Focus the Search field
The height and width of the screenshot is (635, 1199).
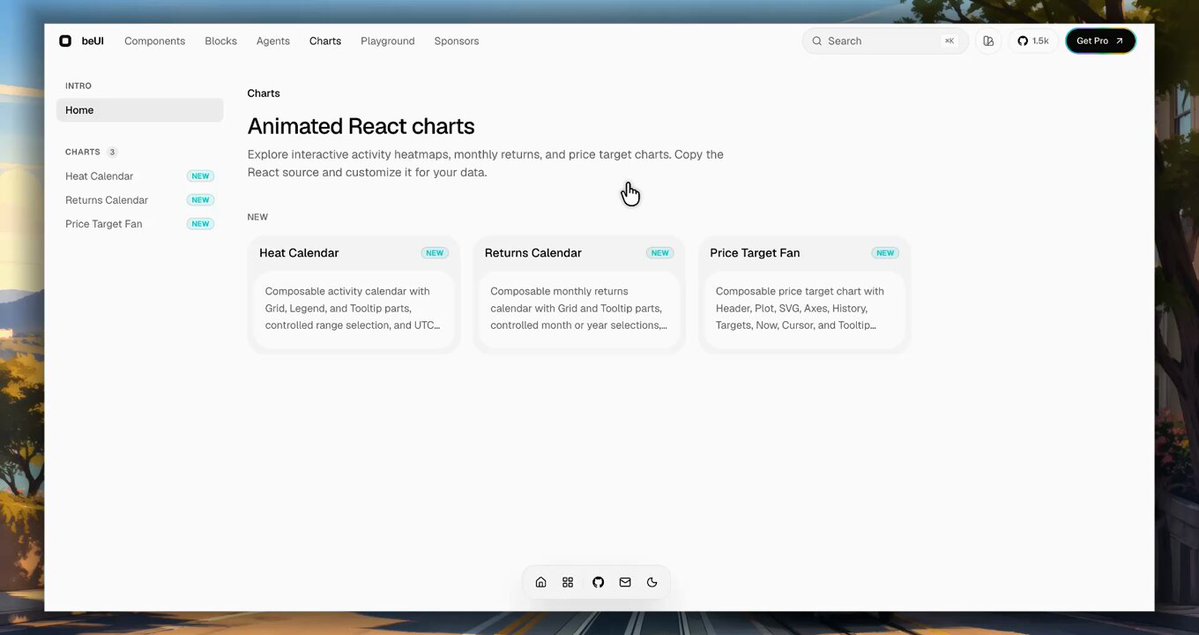click(885, 41)
